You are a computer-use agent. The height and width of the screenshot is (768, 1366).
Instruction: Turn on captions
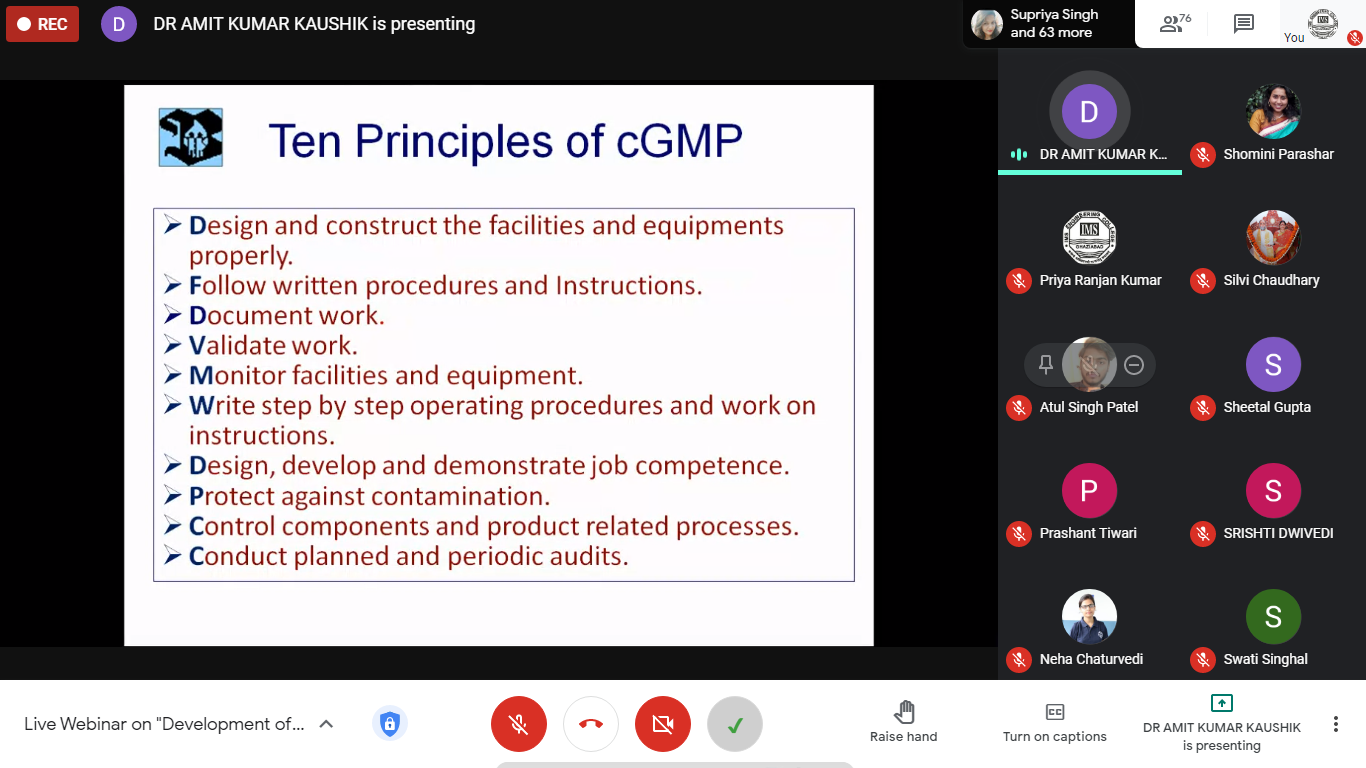(x=1054, y=724)
